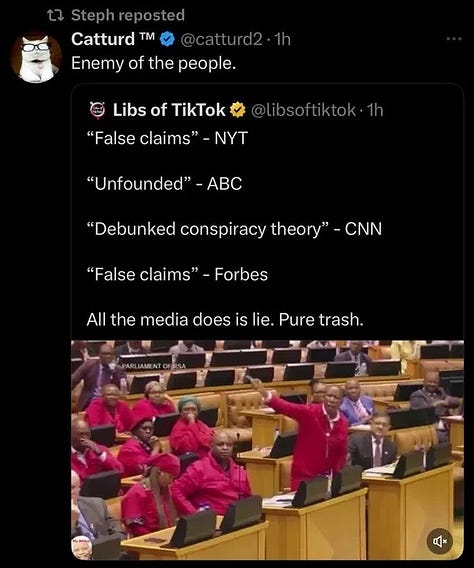The height and width of the screenshot is (568, 474).
Task: Click Catturd's blue verified badge
Action: point(167,39)
